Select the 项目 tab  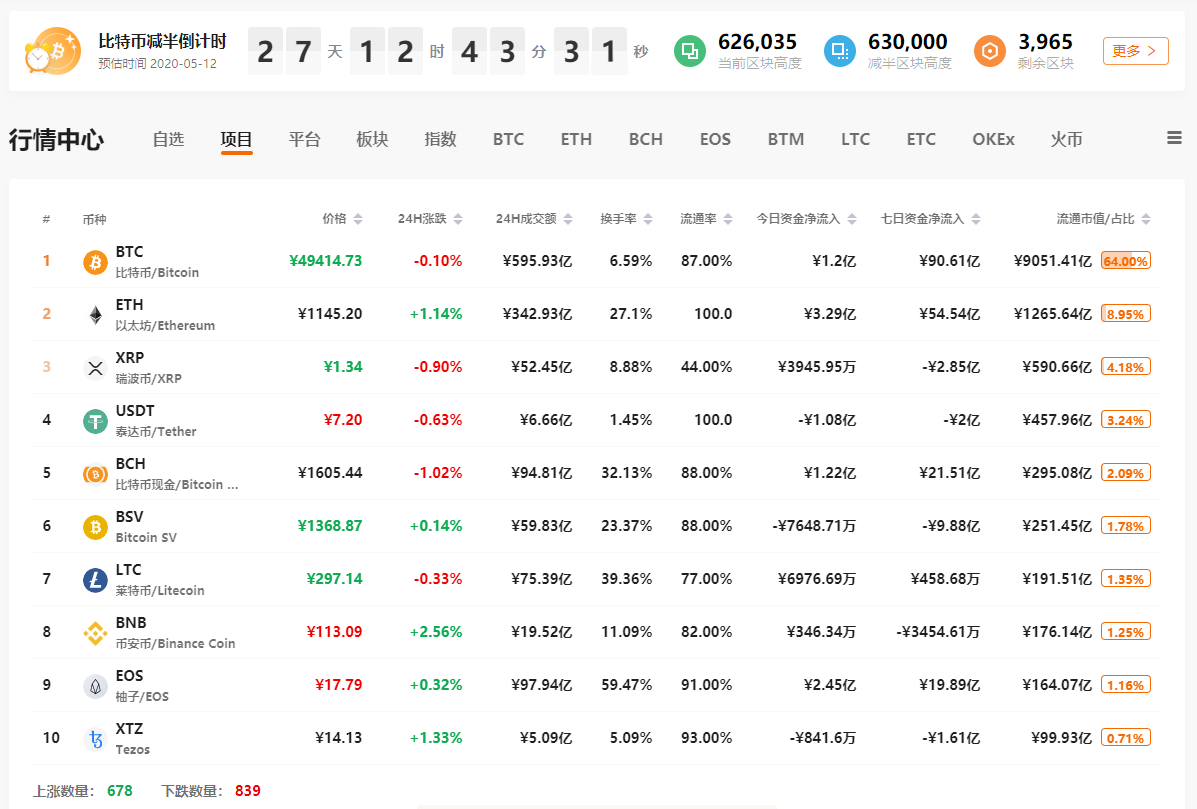236,139
